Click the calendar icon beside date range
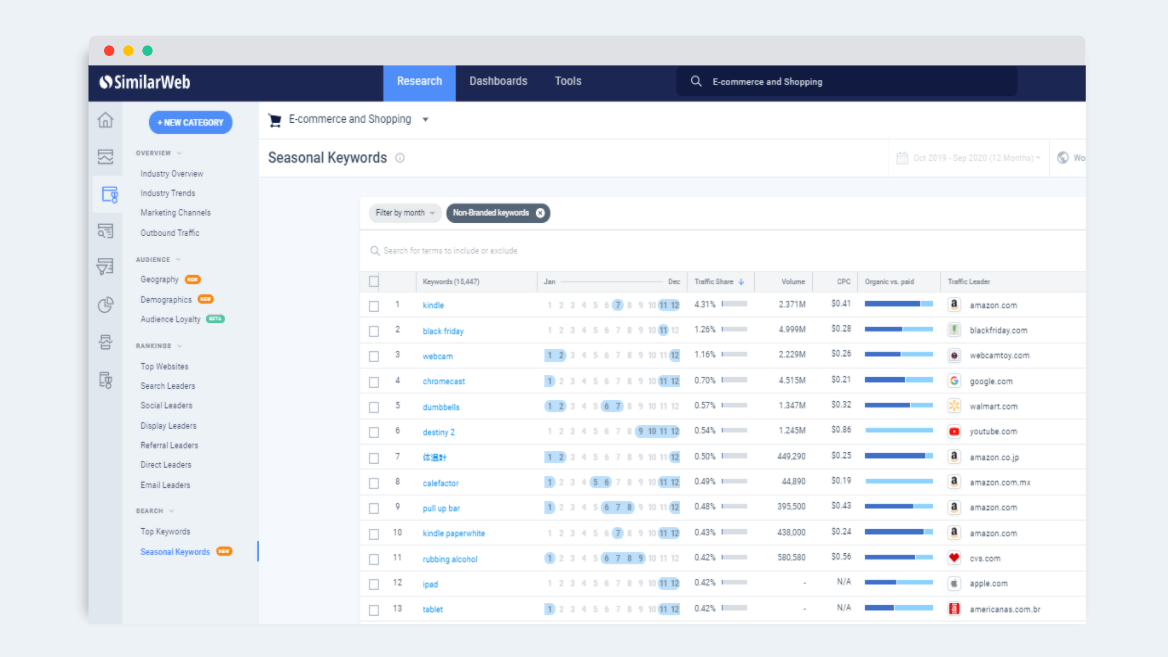The height and width of the screenshot is (657, 1168). (x=902, y=158)
